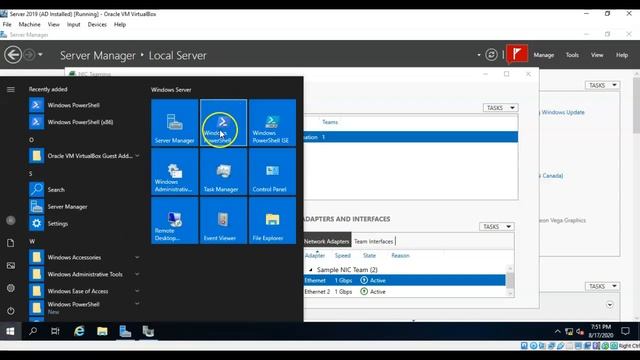Screen dimensions: 640x360
Task: Open the Teams TASKS dropdown
Action: 500,108
